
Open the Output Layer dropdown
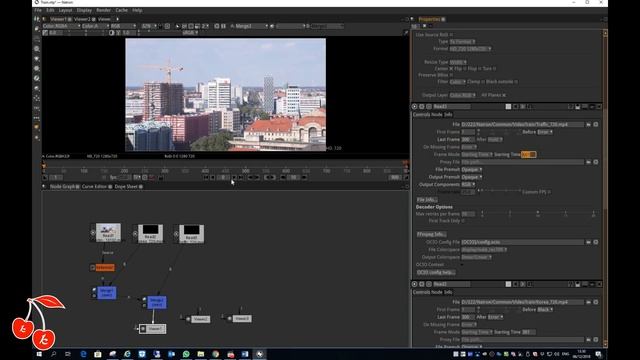tap(462, 95)
